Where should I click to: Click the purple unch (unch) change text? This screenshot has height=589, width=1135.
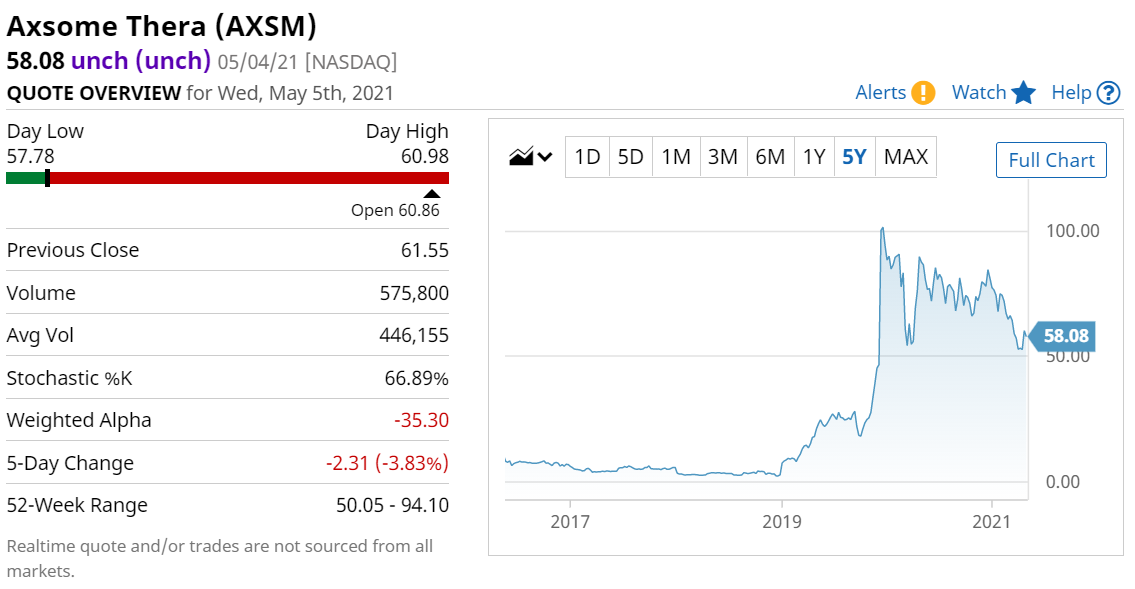pos(140,61)
